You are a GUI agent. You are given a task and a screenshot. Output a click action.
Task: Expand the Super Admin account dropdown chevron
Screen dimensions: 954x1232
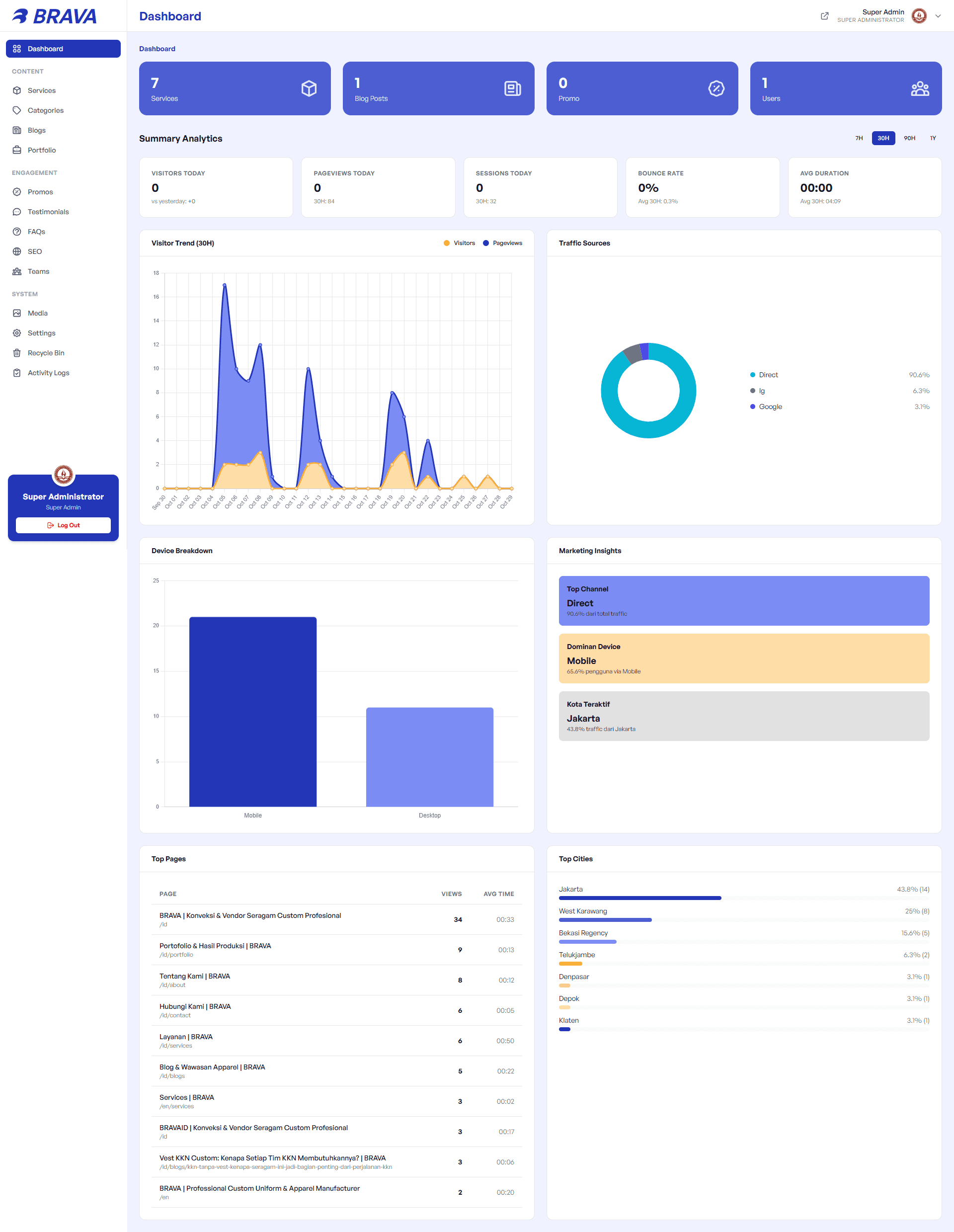(938, 16)
